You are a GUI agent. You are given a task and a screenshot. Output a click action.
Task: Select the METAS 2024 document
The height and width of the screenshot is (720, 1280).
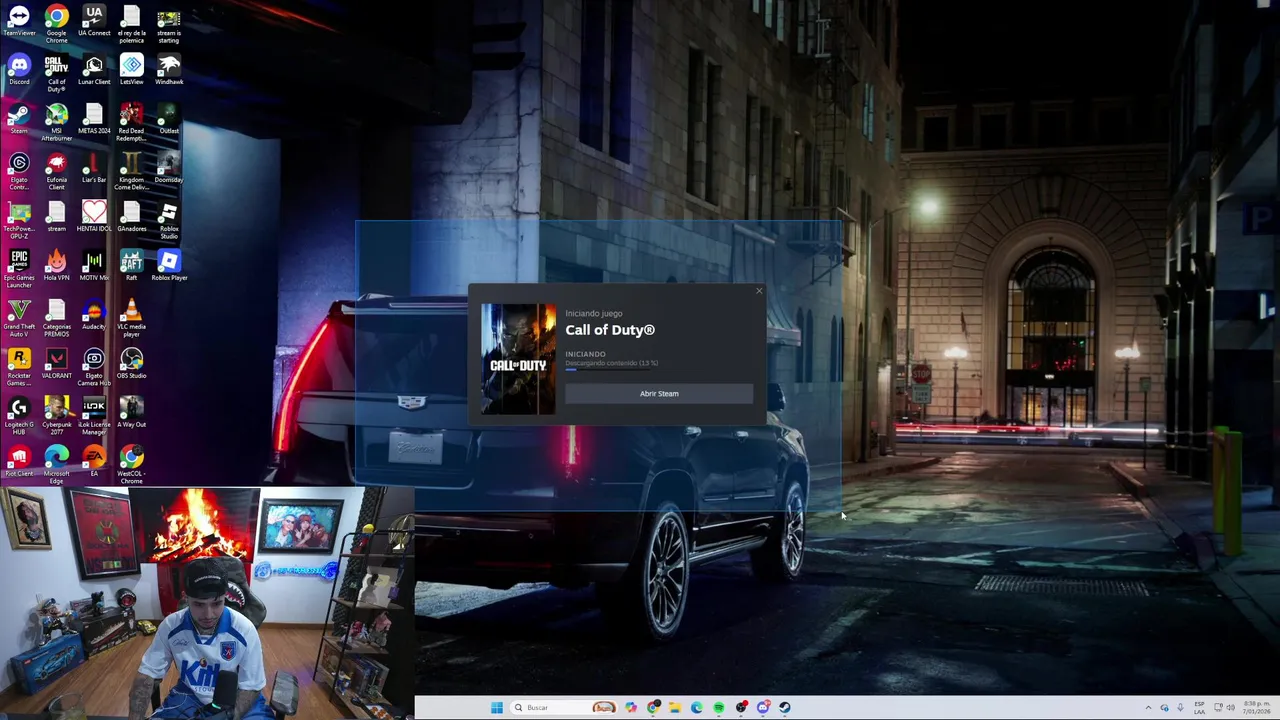pos(94,120)
